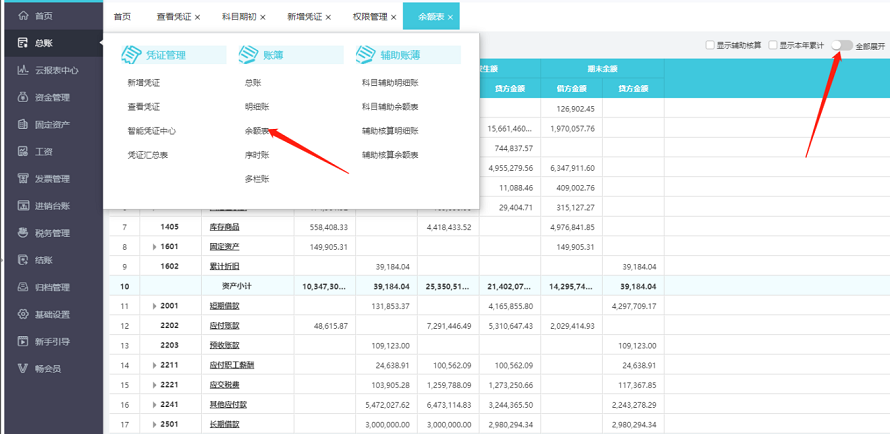The image size is (890, 434).
Task: Click the 固定资产 icon in sidebar
Action: point(23,124)
